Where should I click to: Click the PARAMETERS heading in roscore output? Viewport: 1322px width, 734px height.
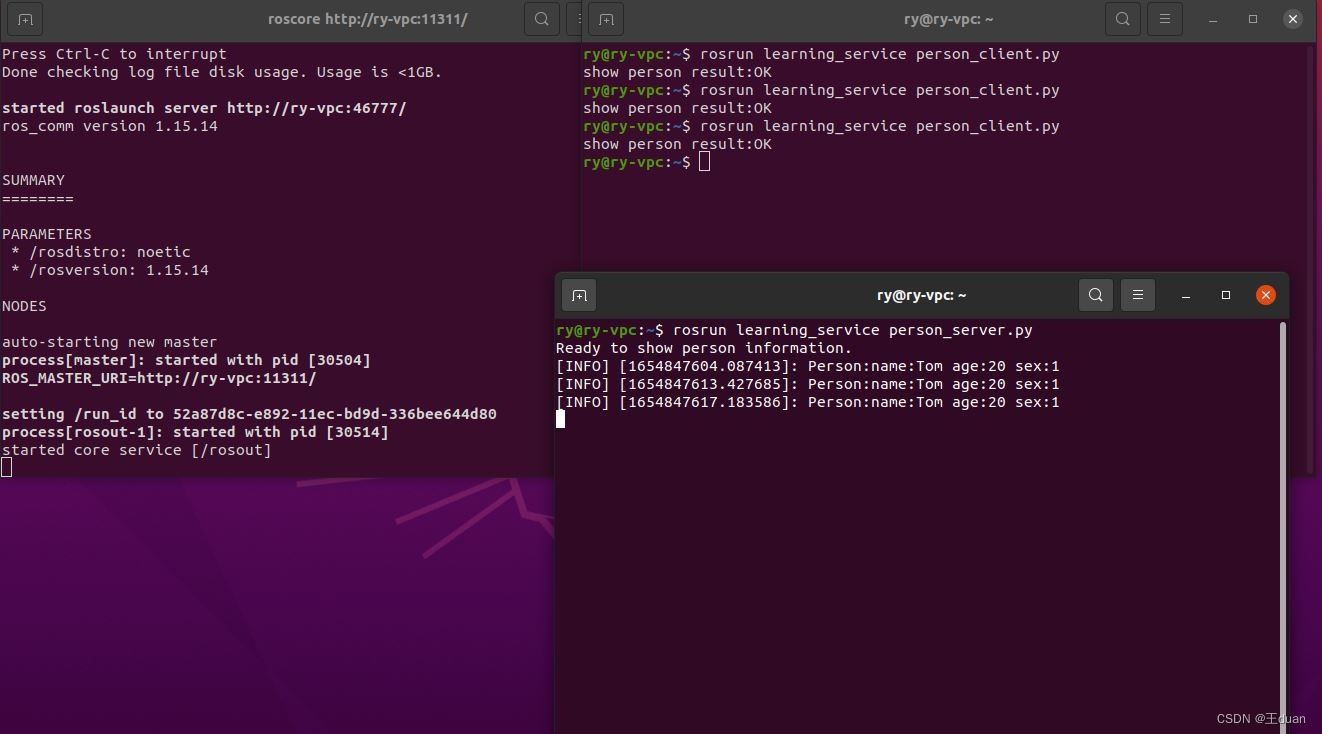(47, 234)
